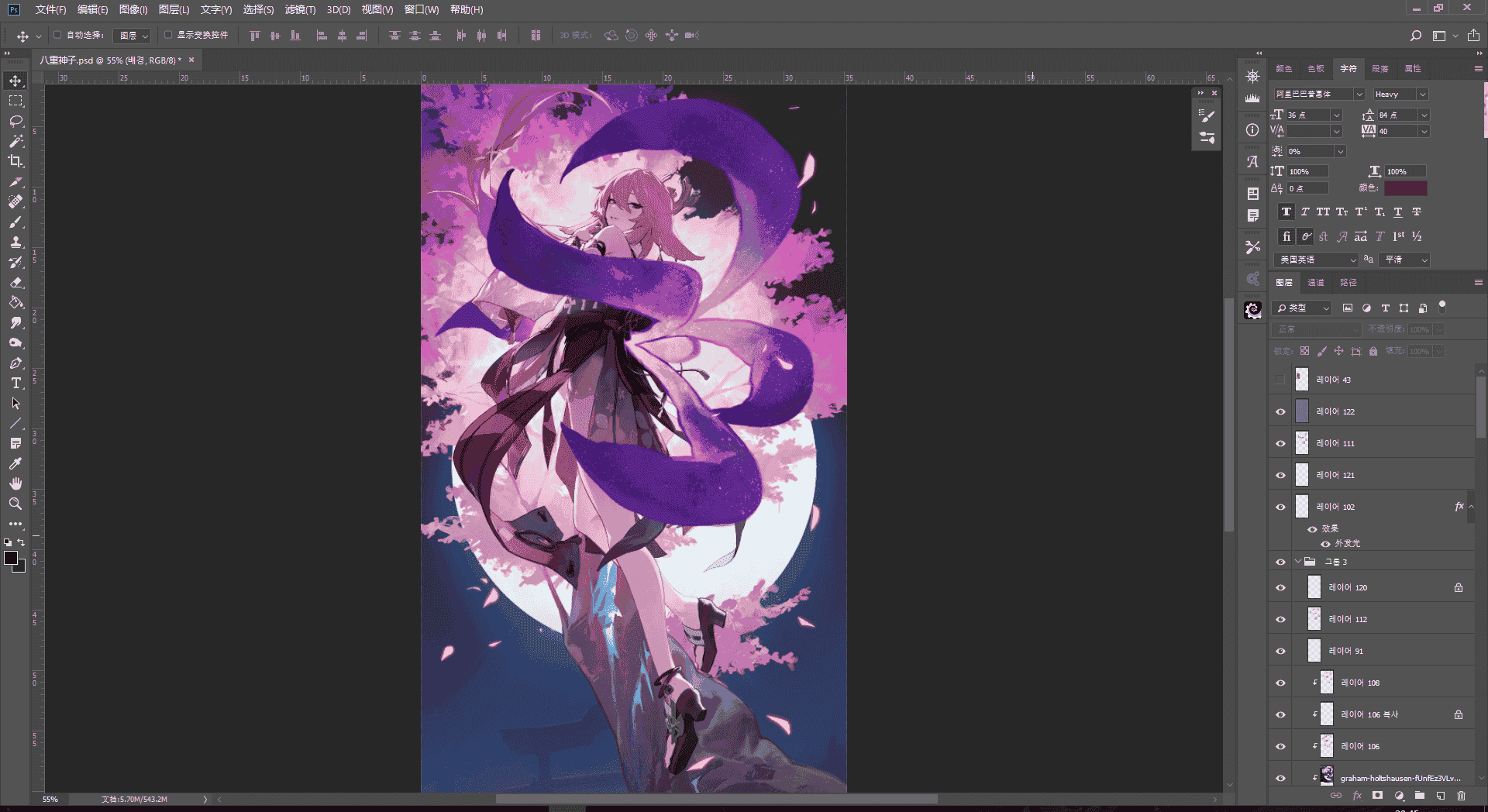1488x812 pixels.
Task: Select the Hand tool
Action: (15, 483)
